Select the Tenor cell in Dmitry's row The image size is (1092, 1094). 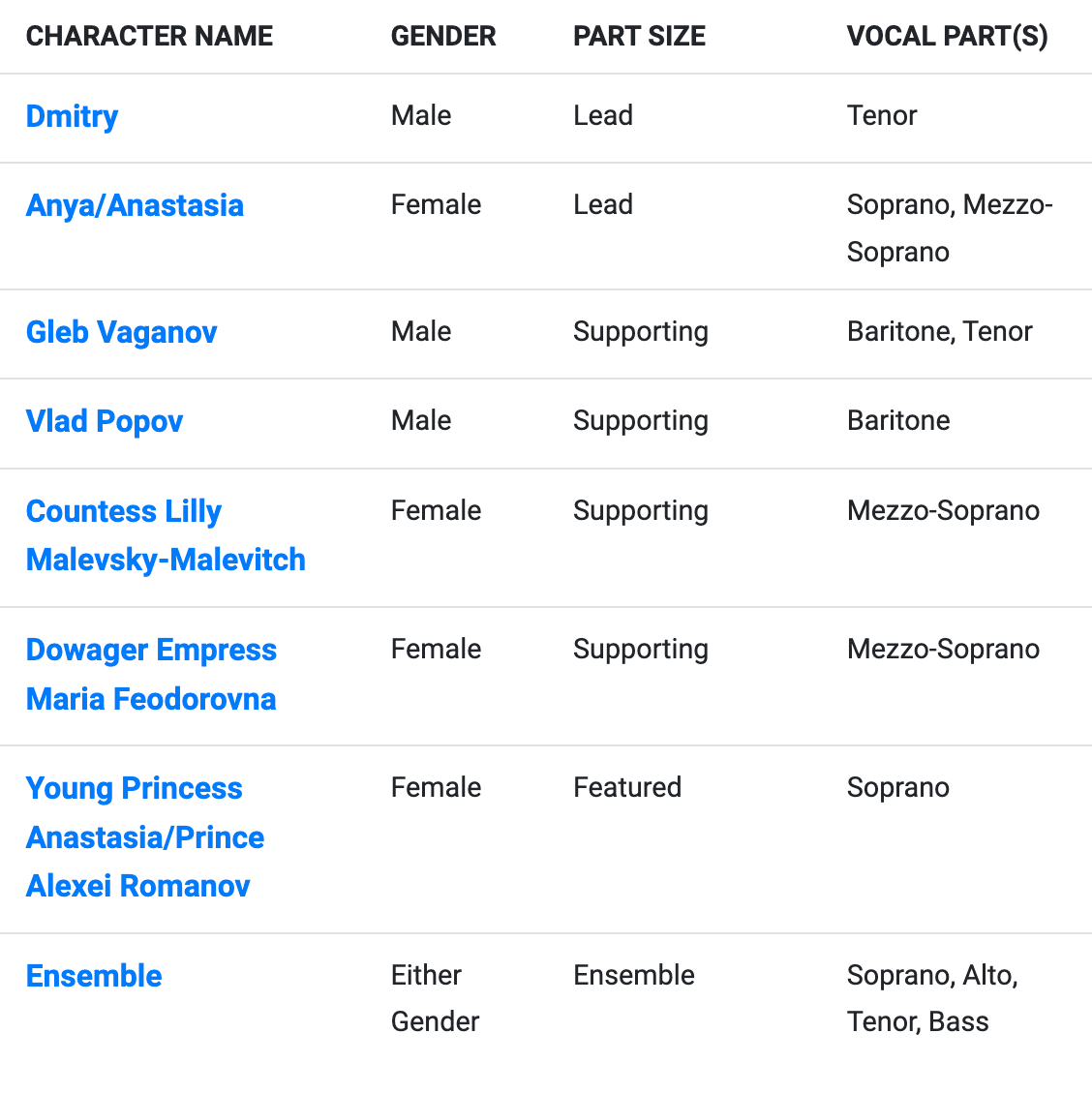coord(882,116)
